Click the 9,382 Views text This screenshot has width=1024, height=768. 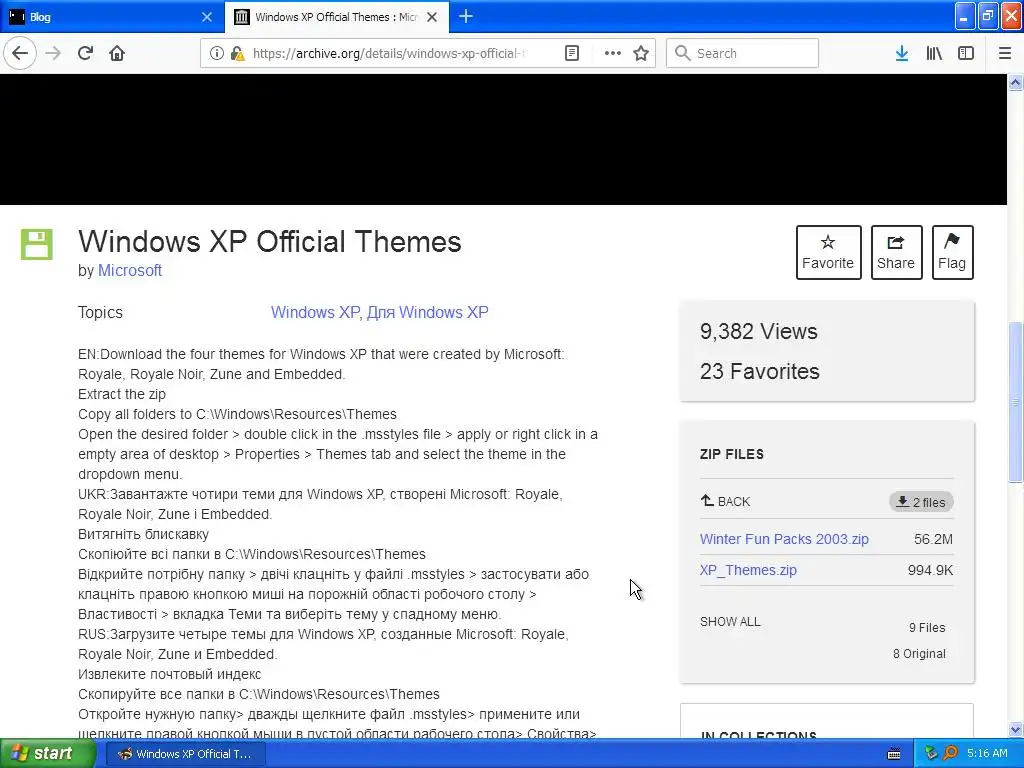(x=758, y=331)
